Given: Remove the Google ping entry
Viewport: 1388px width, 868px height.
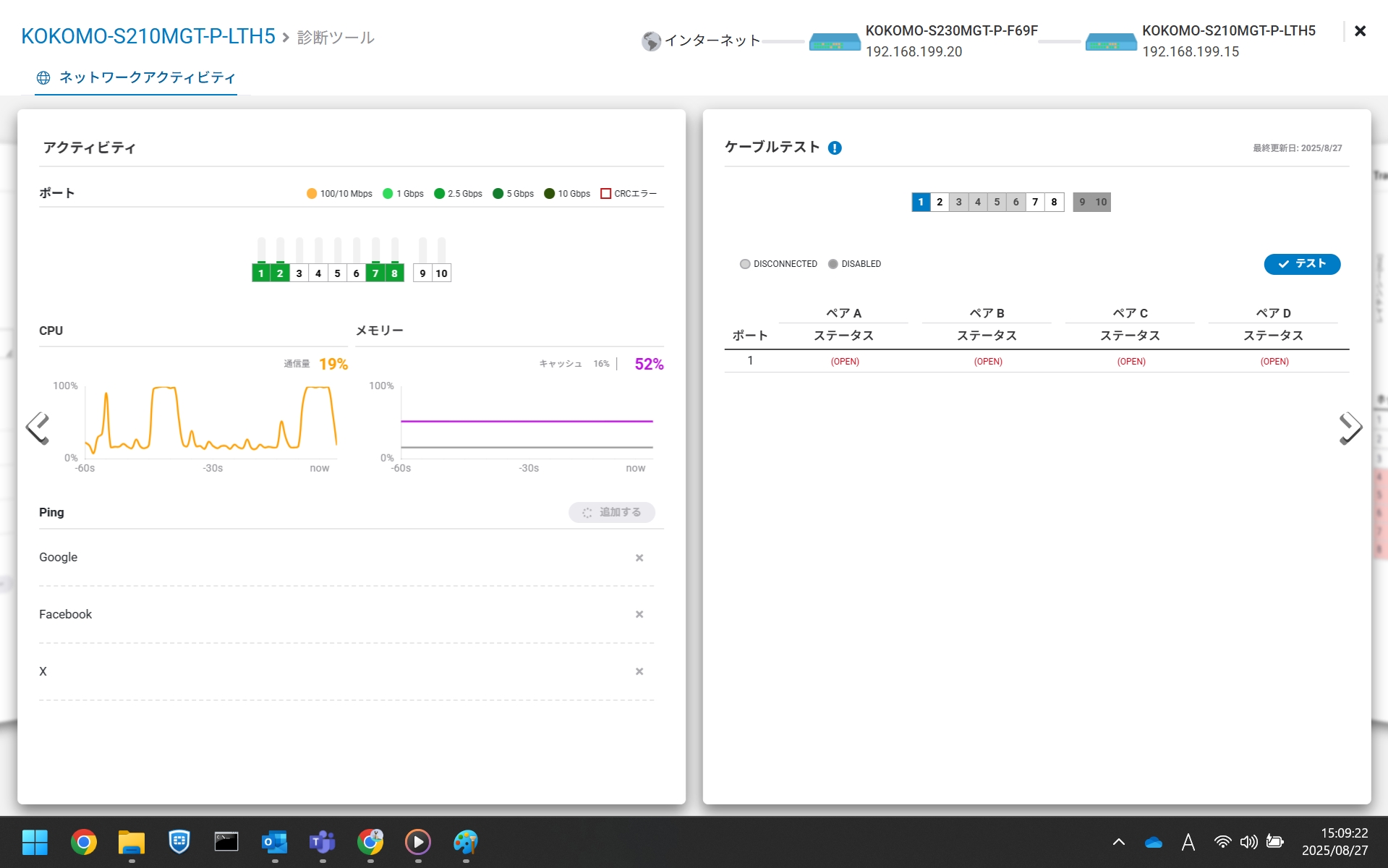Looking at the screenshot, I should pyautogui.click(x=639, y=558).
